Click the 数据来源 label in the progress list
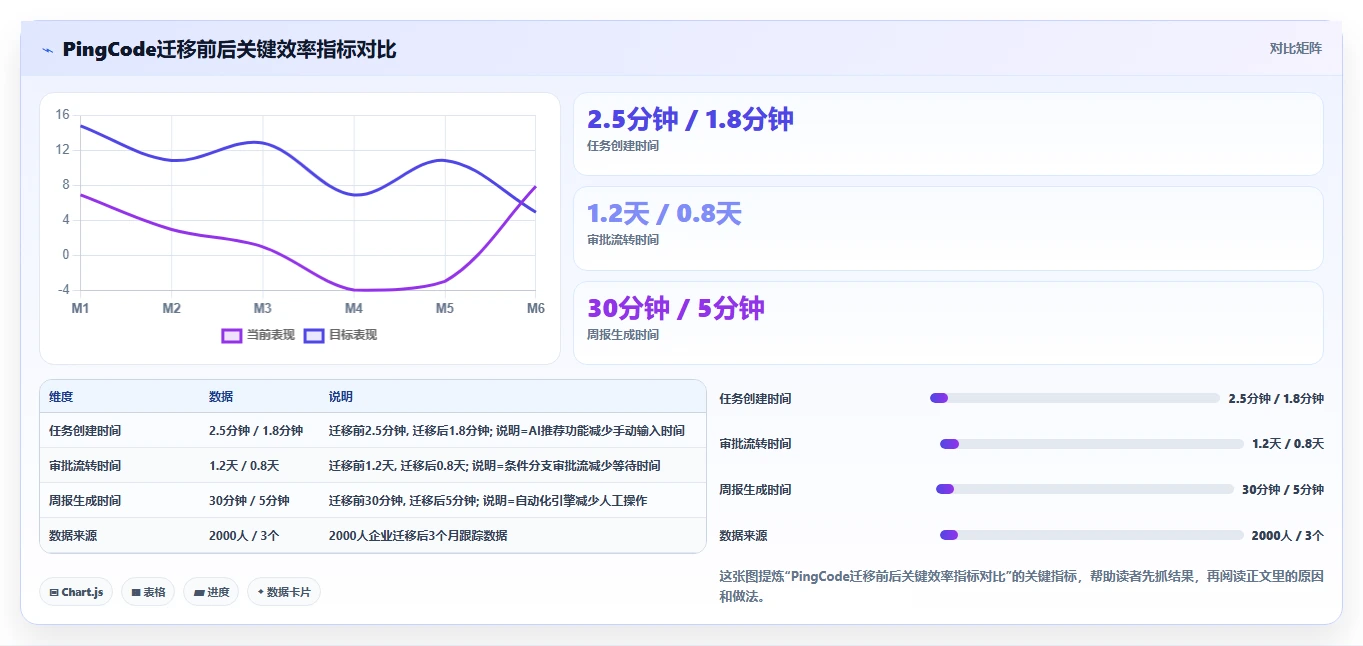1363x646 pixels. point(743,536)
